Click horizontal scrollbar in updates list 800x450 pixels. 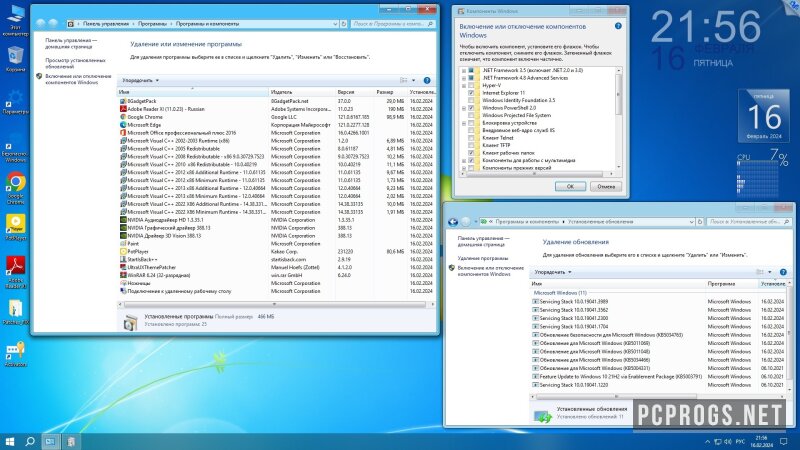pyautogui.click(x=616, y=396)
